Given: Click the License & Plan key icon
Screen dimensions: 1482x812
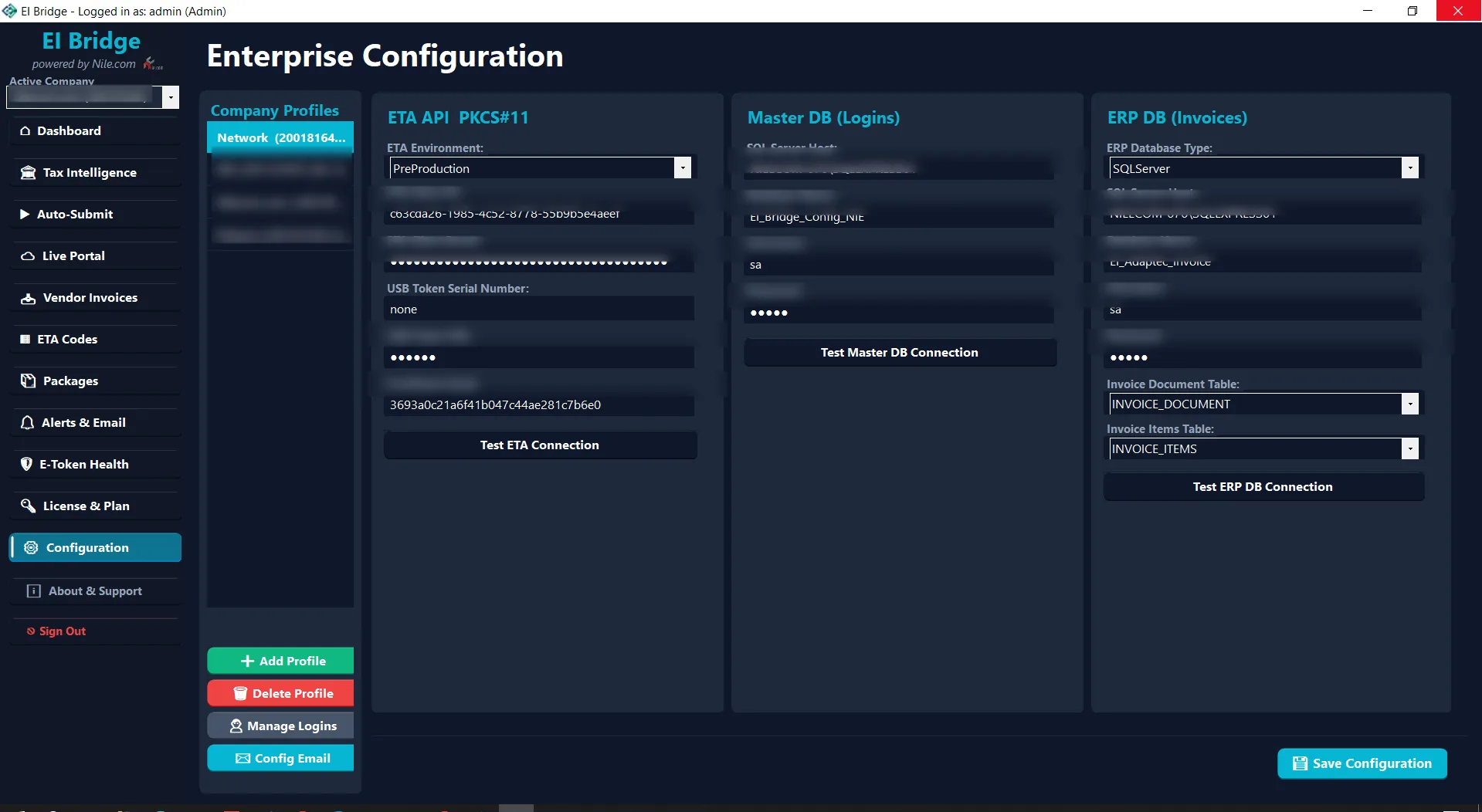Looking at the screenshot, I should click(x=28, y=506).
